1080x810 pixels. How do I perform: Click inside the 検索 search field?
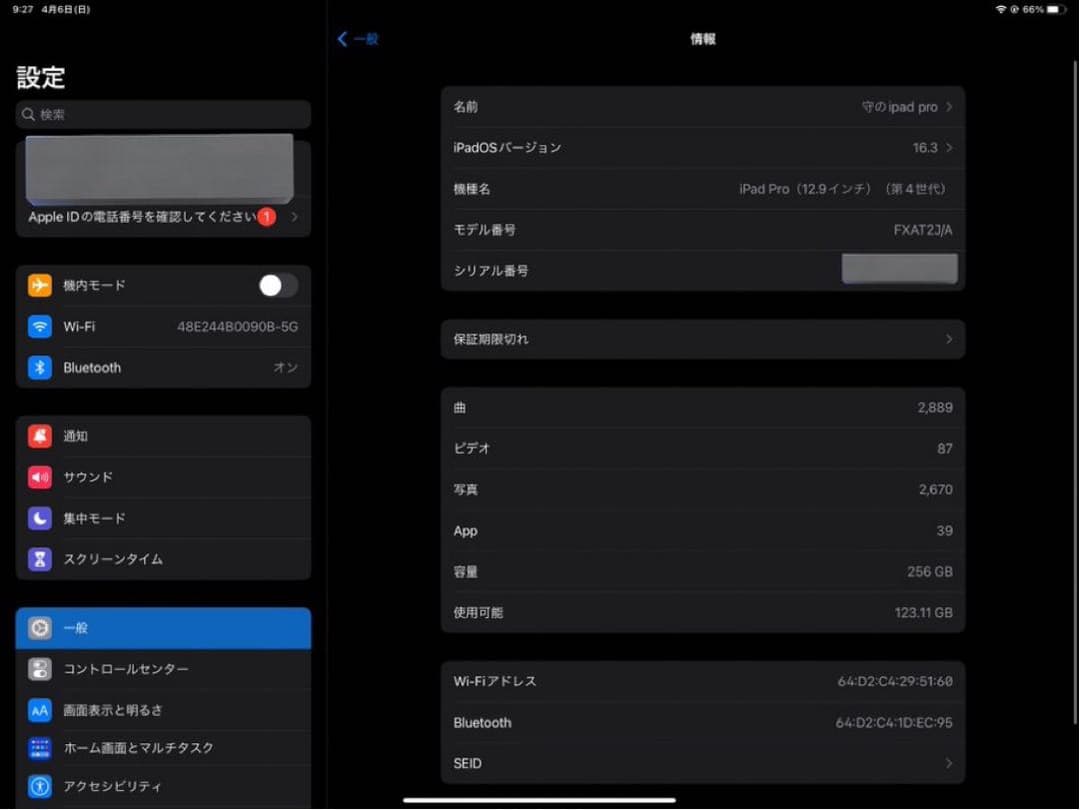[160, 114]
